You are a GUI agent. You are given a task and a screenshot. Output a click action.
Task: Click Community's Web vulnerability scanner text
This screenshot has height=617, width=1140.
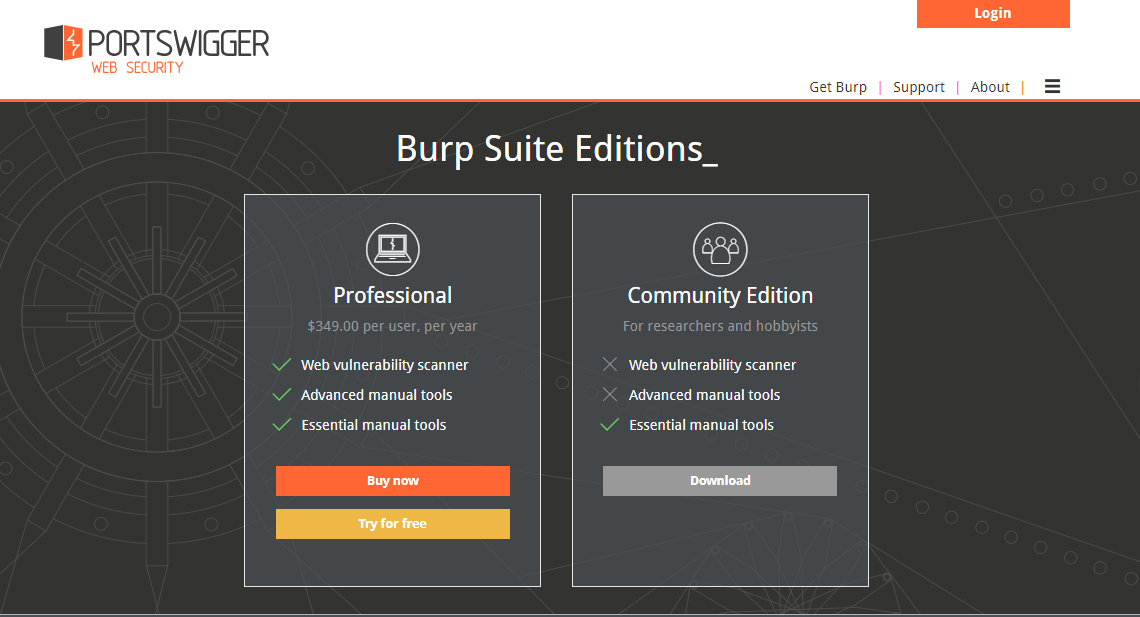pyautogui.click(x=712, y=365)
